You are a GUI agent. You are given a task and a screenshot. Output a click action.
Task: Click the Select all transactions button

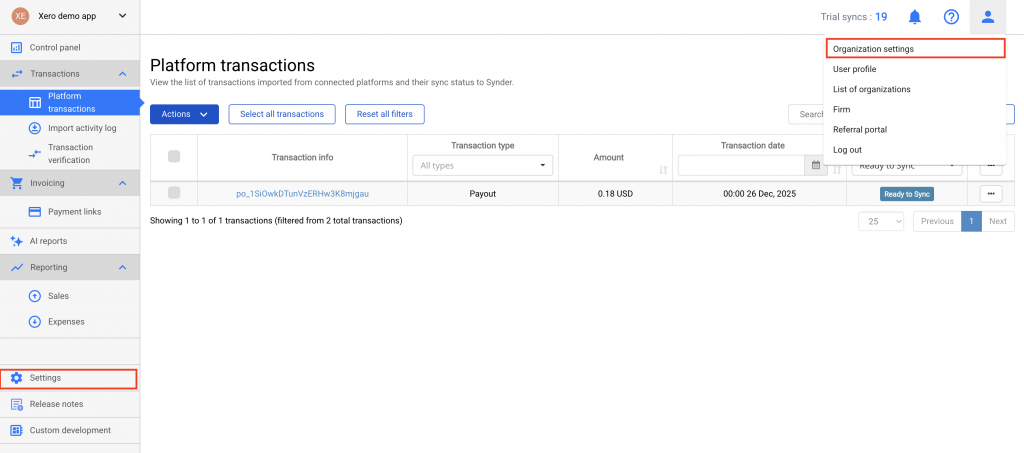coord(282,114)
